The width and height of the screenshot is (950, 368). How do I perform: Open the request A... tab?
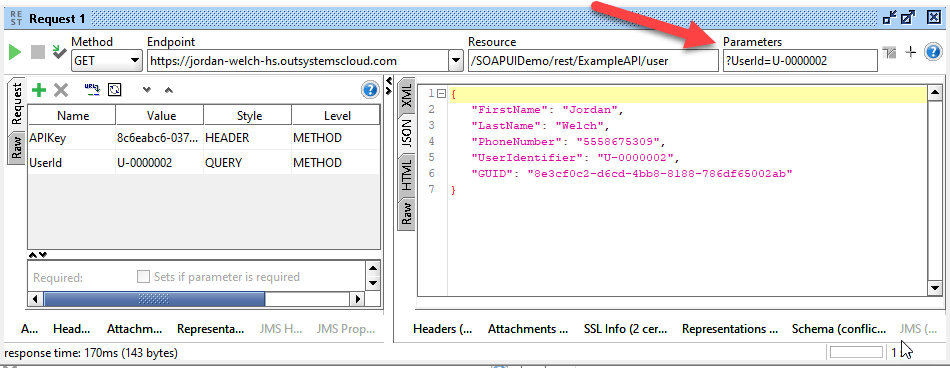click(x=29, y=329)
